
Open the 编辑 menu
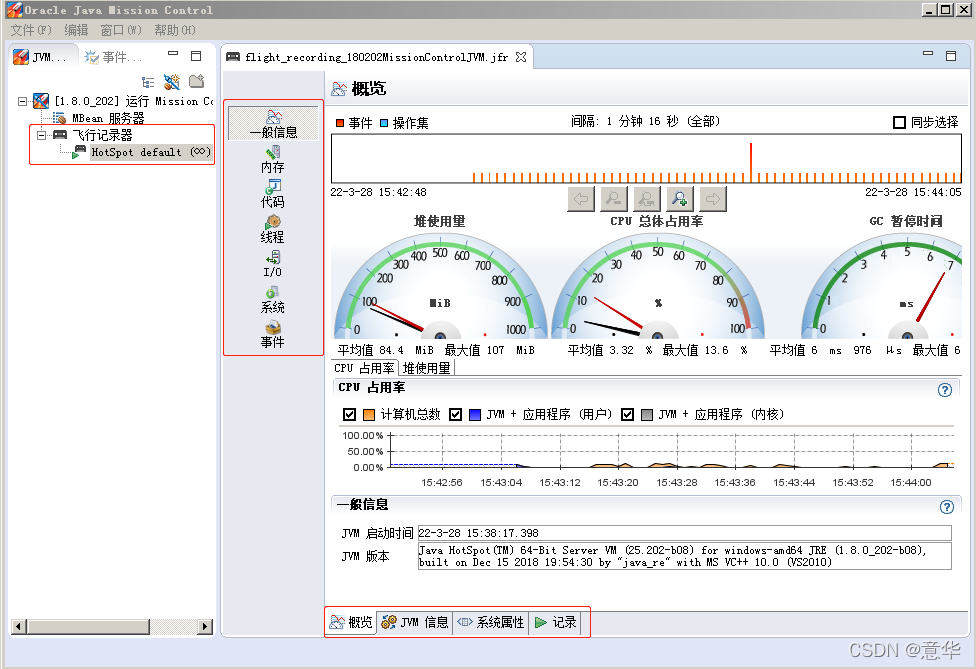coord(76,30)
